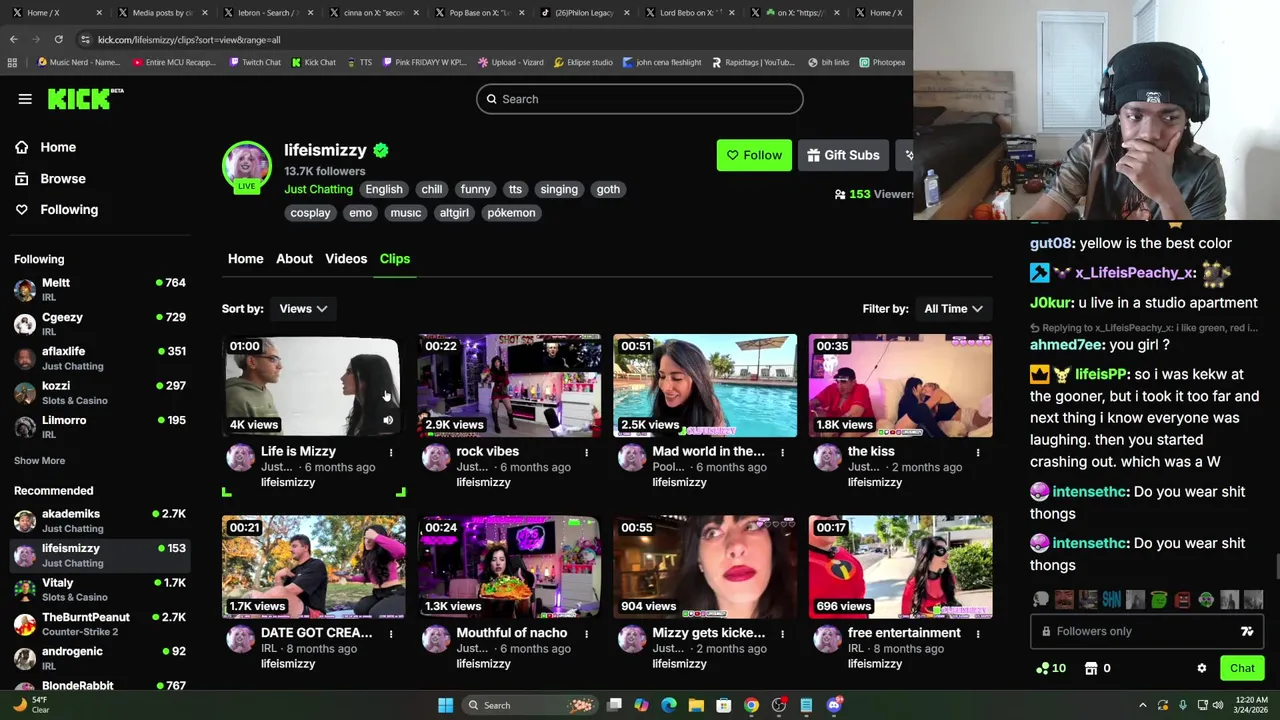Image resolution: width=1280 pixels, height=720 pixels.
Task: Switch to the channel Home tab
Action: pos(246,259)
